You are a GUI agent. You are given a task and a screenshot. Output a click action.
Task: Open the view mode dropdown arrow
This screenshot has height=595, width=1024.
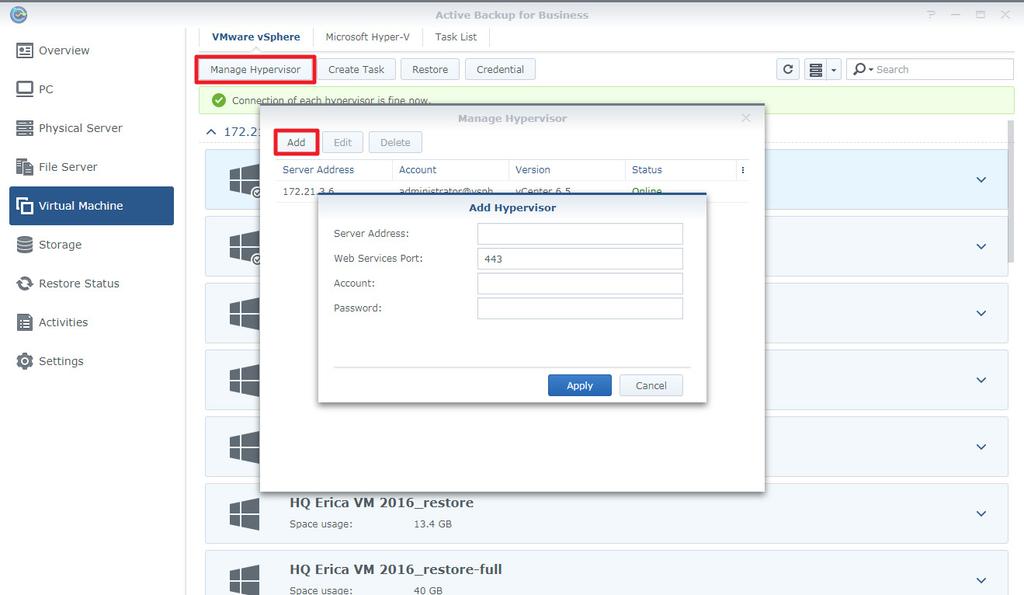tap(834, 69)
